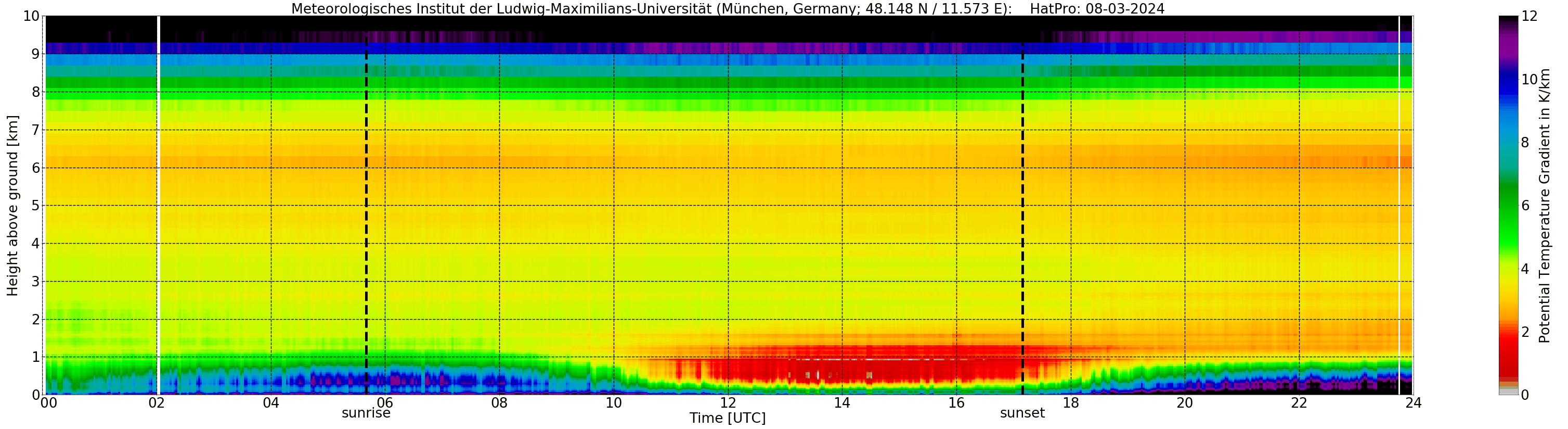The width and height of the screenshot is (1568, 429).
Task: Select the "04" time axis tick label
Action: tap(271, 403)
